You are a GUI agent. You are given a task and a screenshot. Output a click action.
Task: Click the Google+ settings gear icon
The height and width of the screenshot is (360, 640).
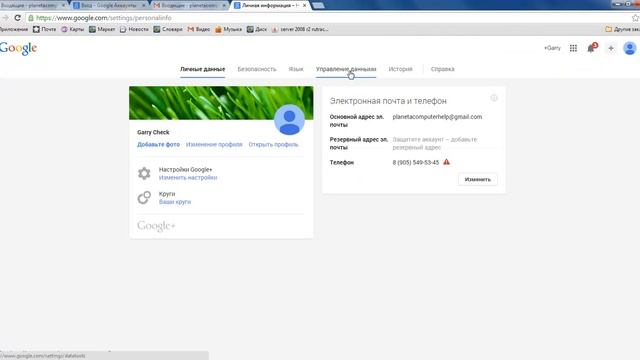pos(144,173)
